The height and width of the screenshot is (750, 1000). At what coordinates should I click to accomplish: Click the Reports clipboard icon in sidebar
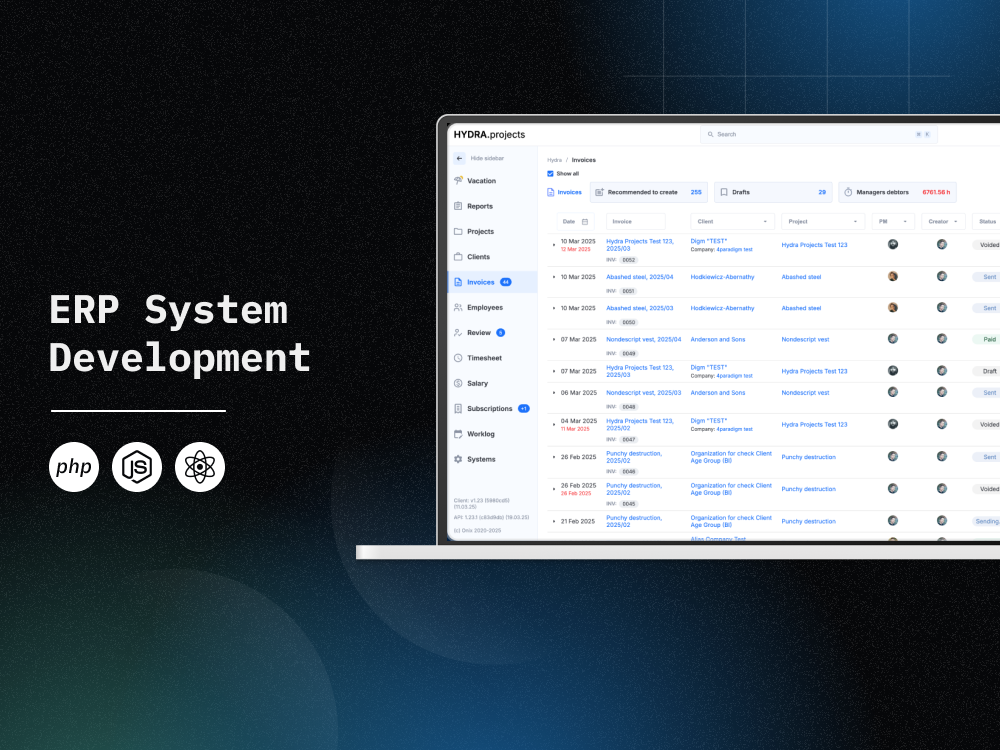click(458, 206)
